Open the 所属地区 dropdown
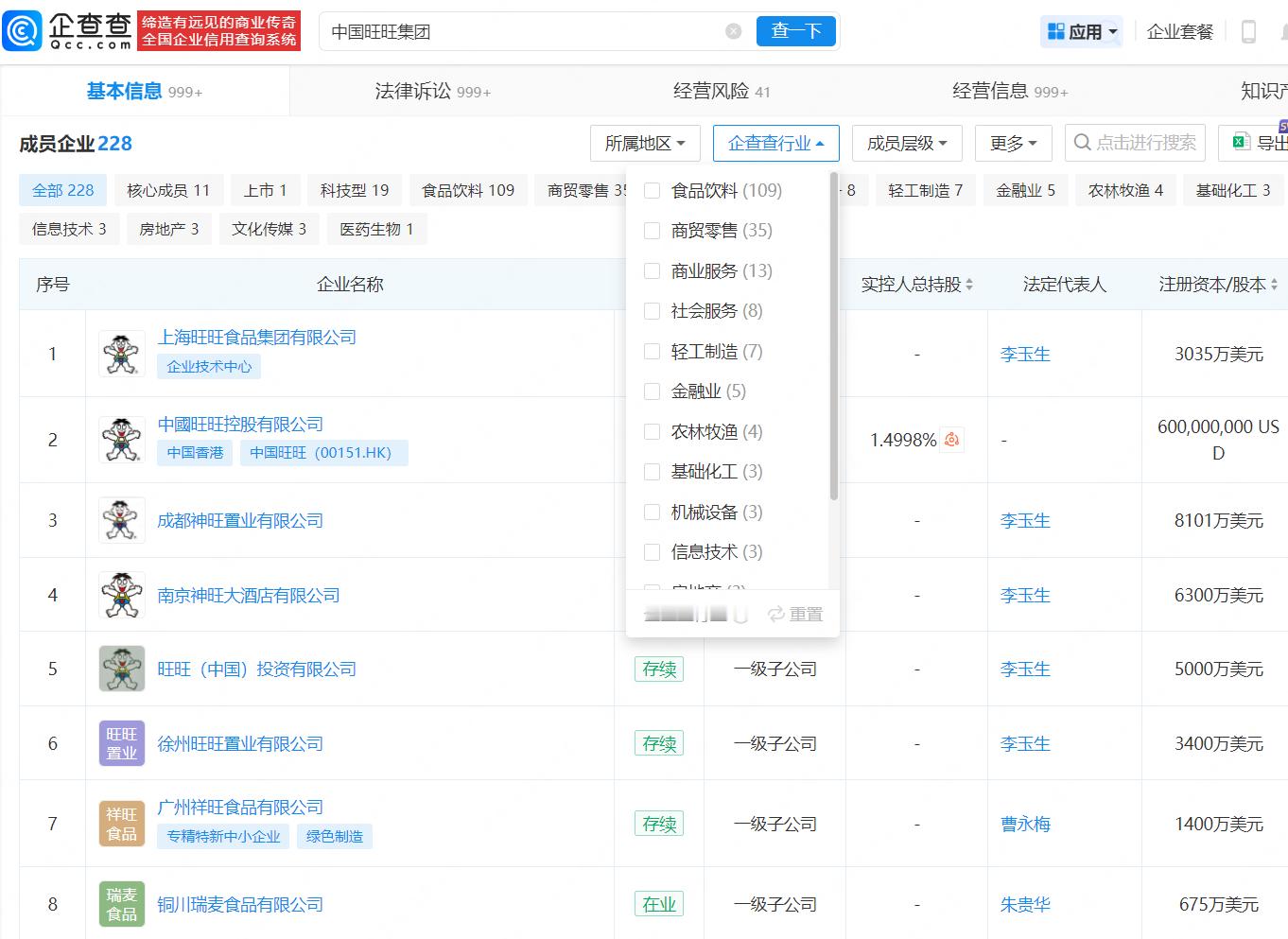The width and height of the screenshot is (1288, 939). pyautogui.click(x=645, y=143)
